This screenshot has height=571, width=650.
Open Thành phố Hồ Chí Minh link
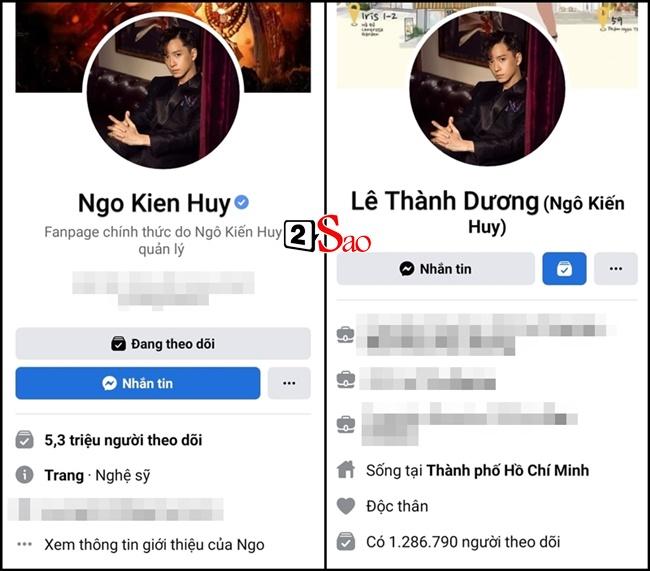507,470
